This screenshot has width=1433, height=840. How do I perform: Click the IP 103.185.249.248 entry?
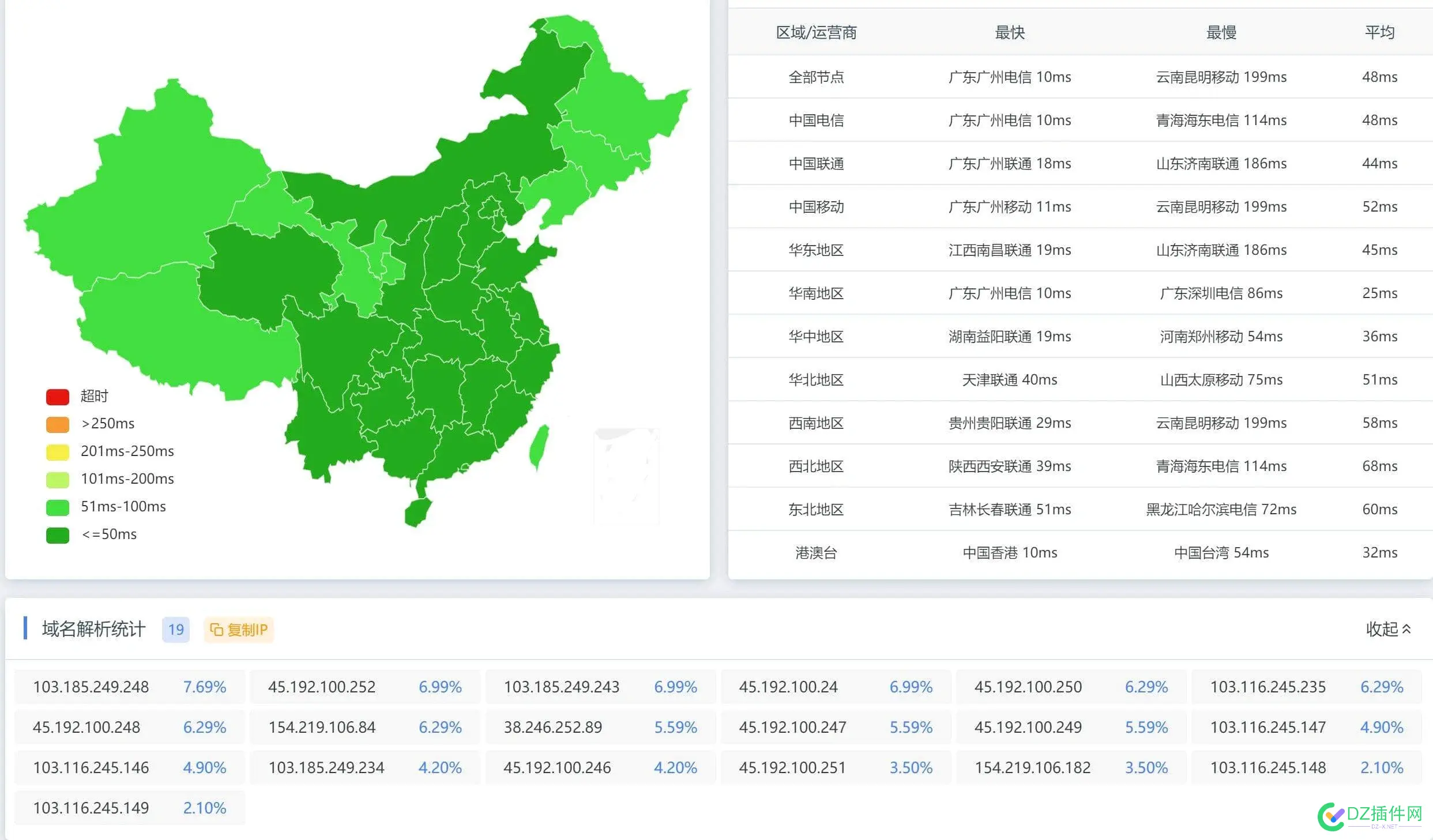(x=91, y=687)
